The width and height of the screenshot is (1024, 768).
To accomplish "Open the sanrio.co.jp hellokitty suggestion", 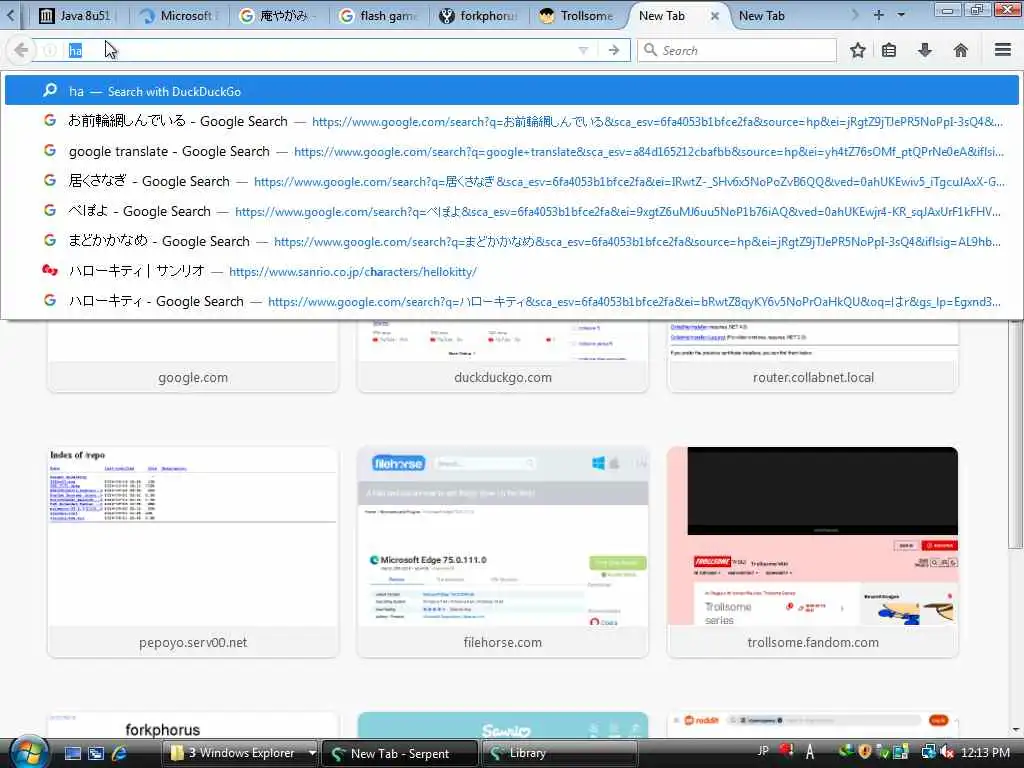I will tap(511, 271).
